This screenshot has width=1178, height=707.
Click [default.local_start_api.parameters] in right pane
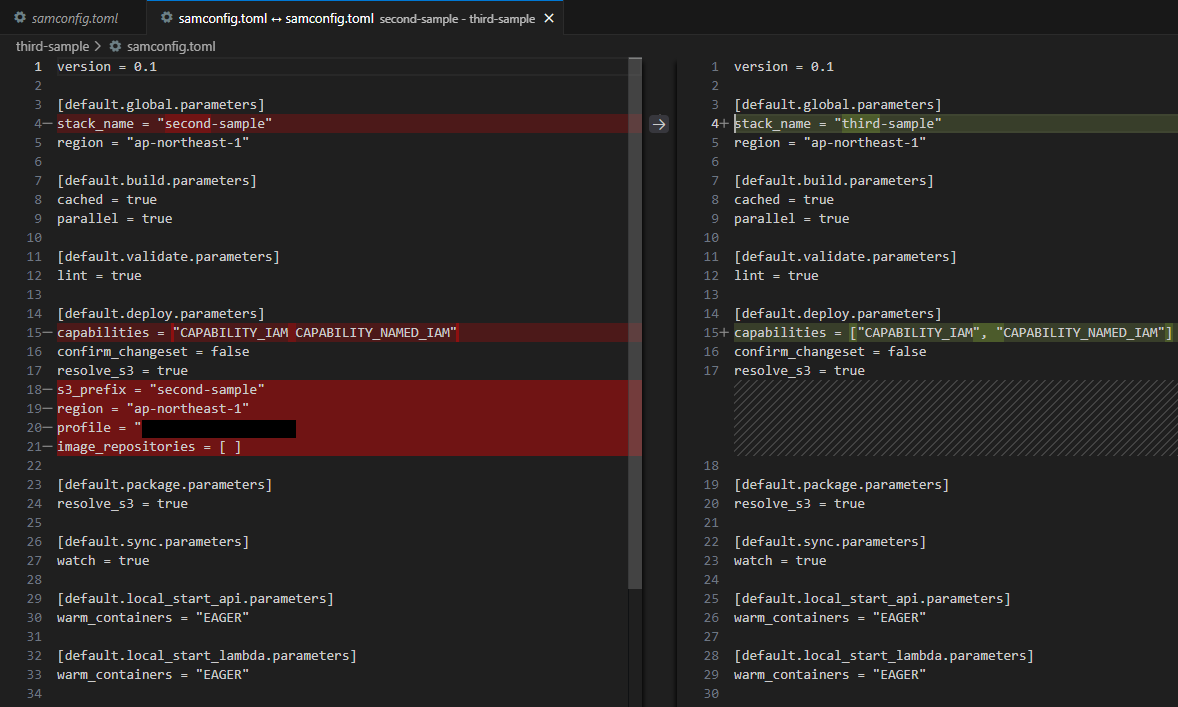pos(872,598)
